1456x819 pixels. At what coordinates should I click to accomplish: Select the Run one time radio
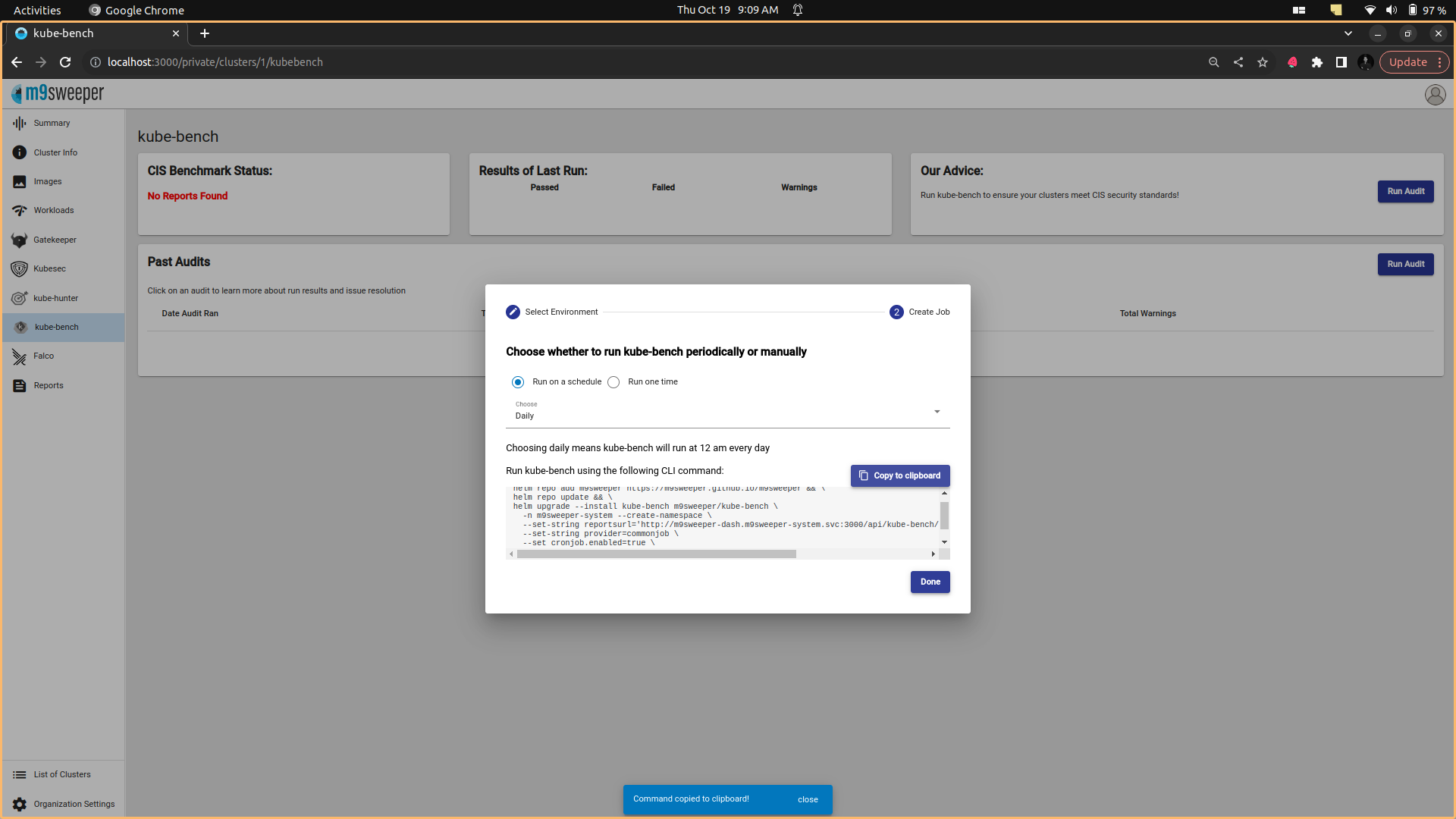(x=613, y=382)
